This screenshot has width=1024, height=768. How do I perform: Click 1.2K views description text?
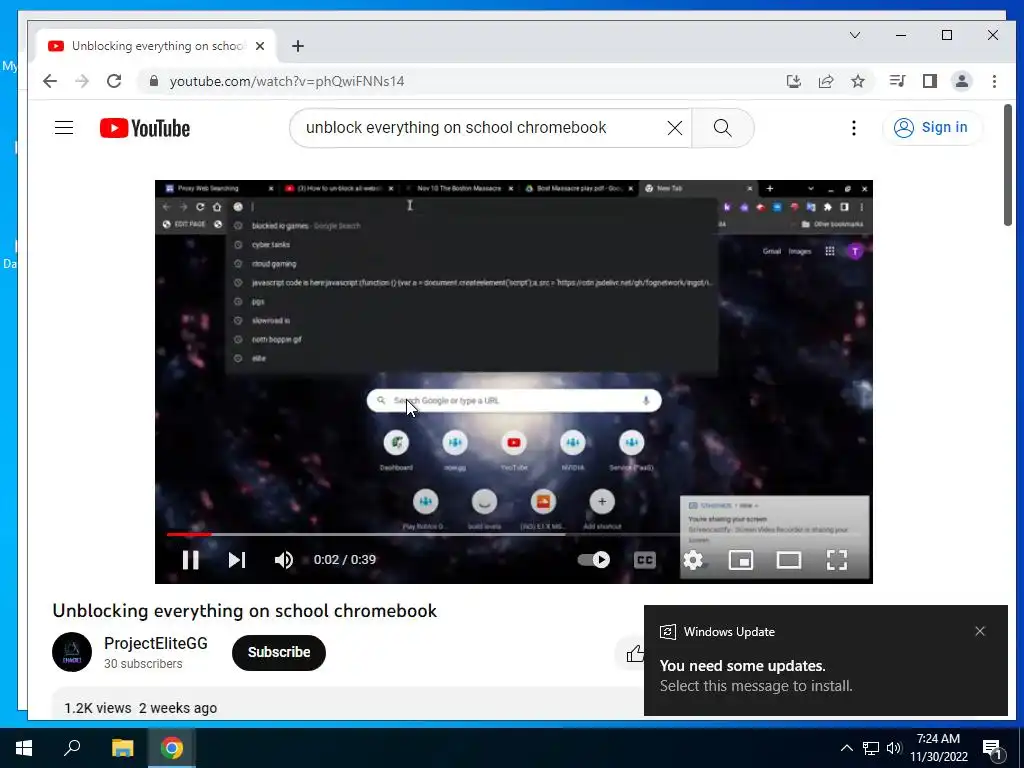pos(140,708)
